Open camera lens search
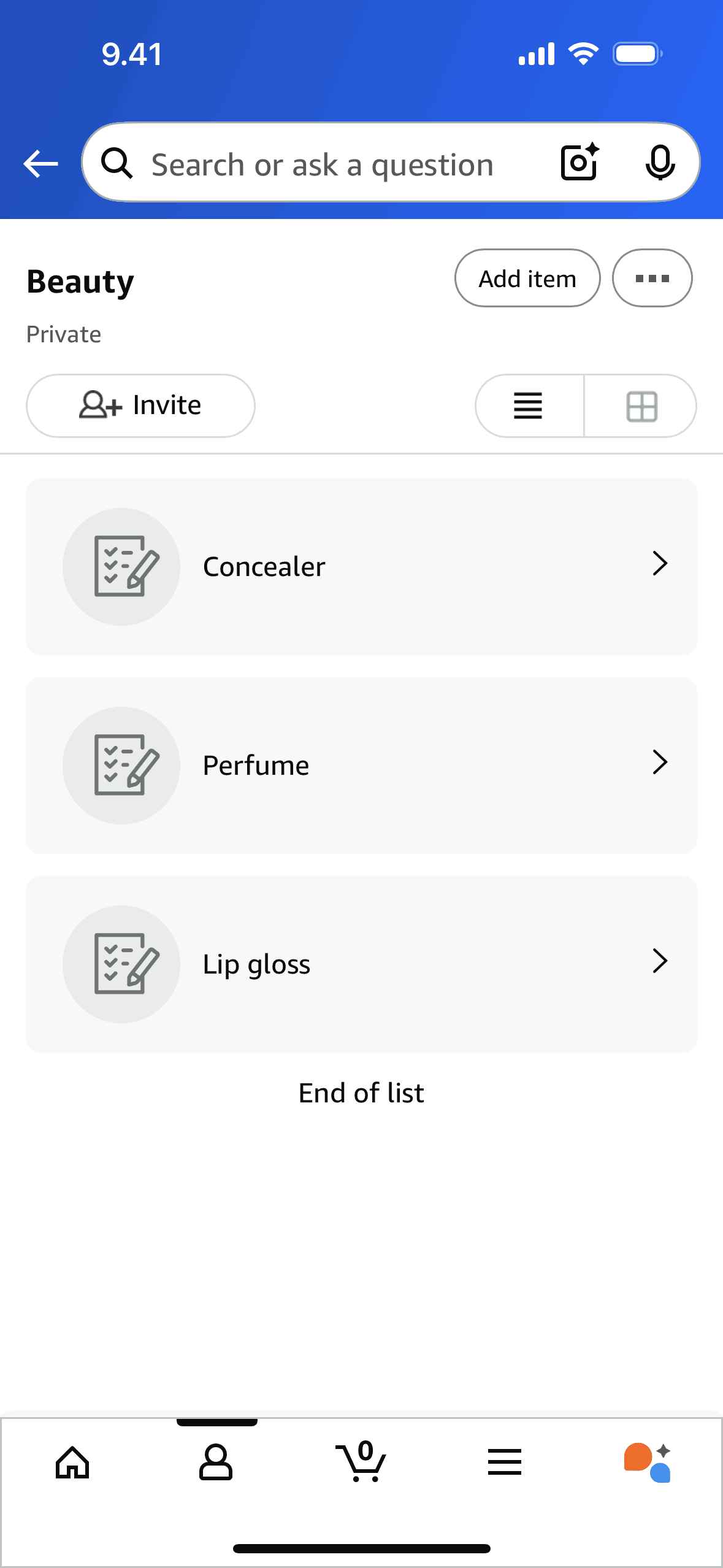Image resolution: width=723 pixels, height=1568 pixels. pyautogui.click(x=580, y=162)
